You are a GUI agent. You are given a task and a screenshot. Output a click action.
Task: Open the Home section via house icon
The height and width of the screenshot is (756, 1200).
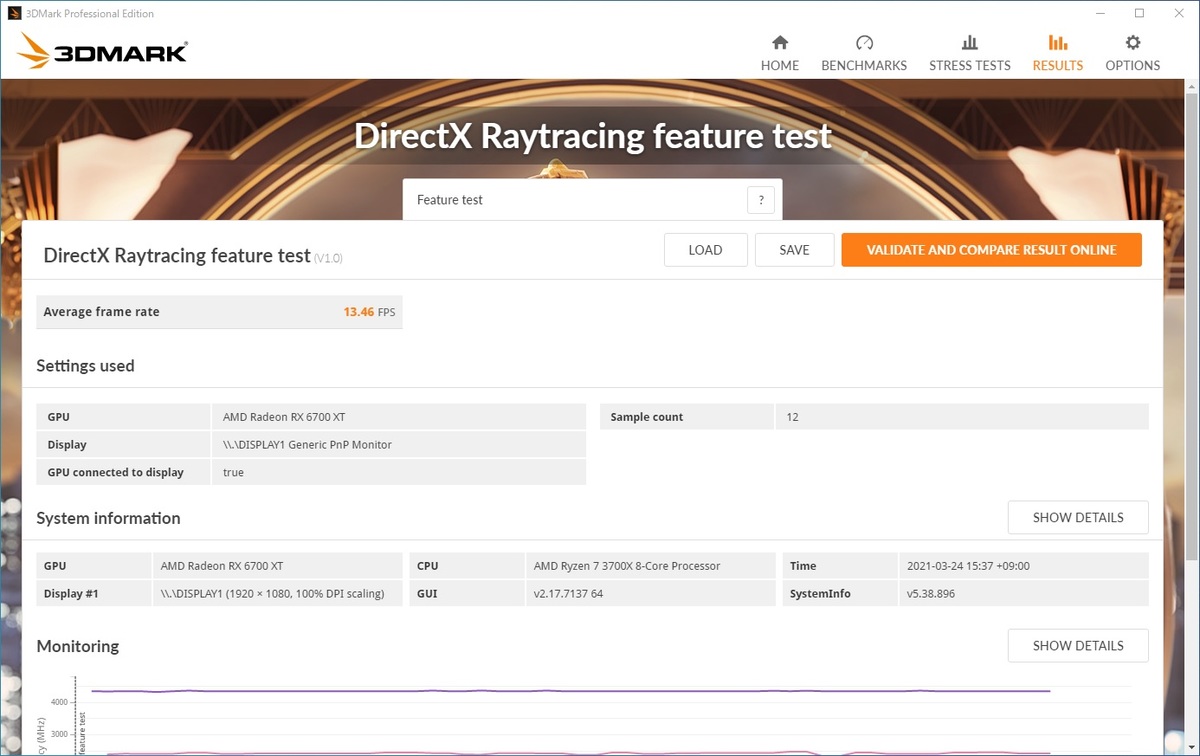click(780, 43)
